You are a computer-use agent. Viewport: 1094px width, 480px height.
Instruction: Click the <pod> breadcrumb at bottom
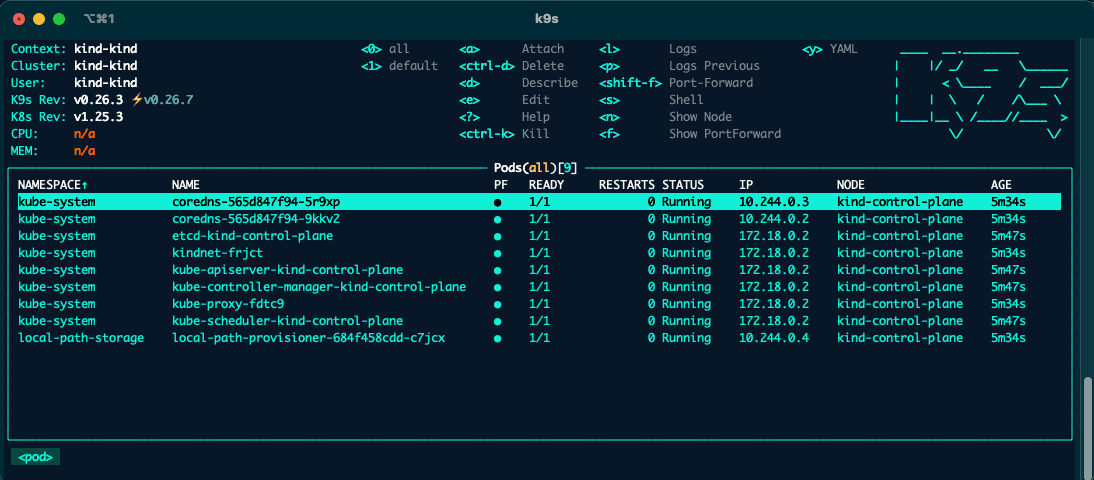point(36,457)
